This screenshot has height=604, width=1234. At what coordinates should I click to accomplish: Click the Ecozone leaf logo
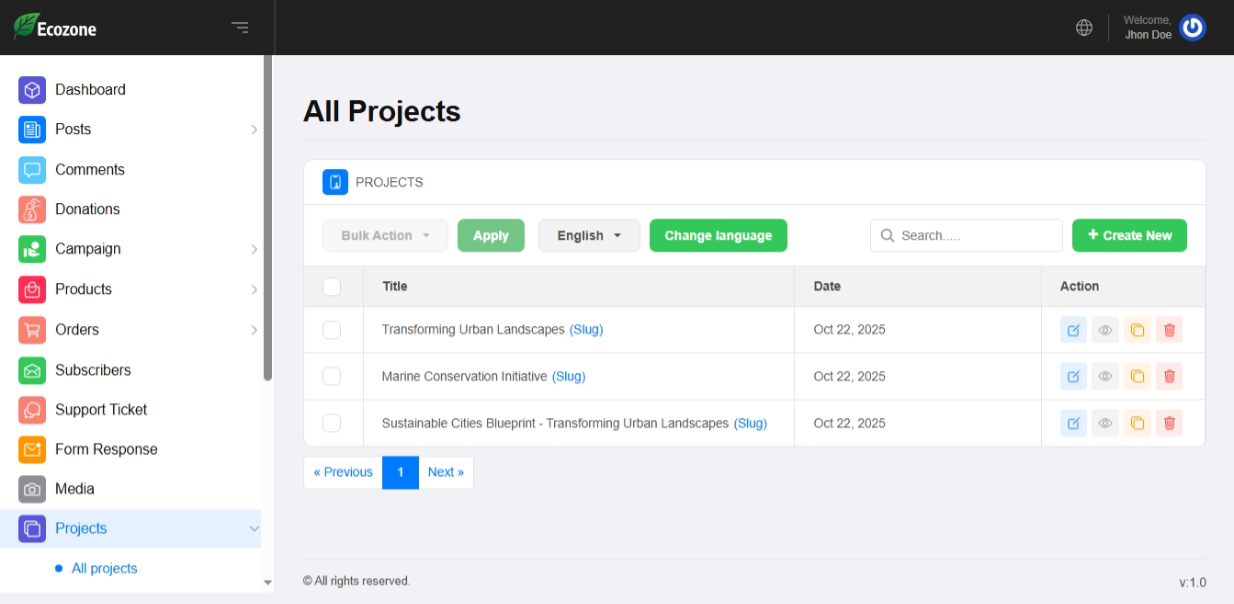(26, 27)
